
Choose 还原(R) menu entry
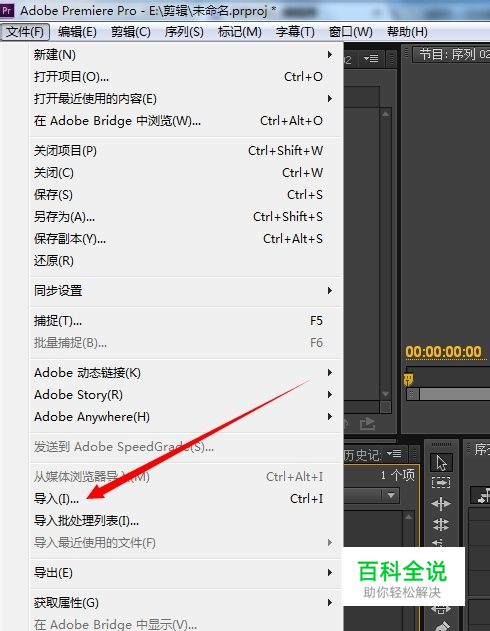[186, 261]
